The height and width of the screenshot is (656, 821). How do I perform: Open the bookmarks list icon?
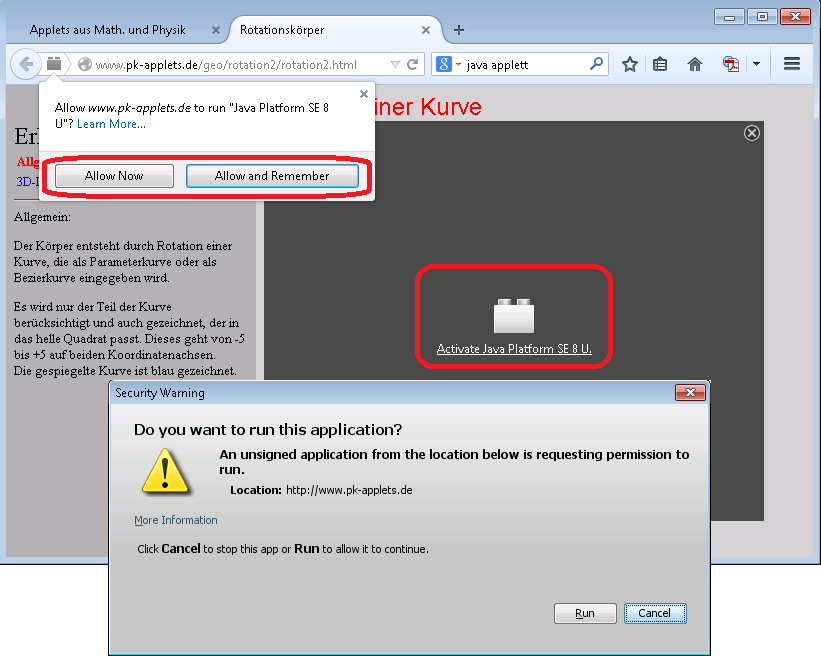tap(660, 64)
